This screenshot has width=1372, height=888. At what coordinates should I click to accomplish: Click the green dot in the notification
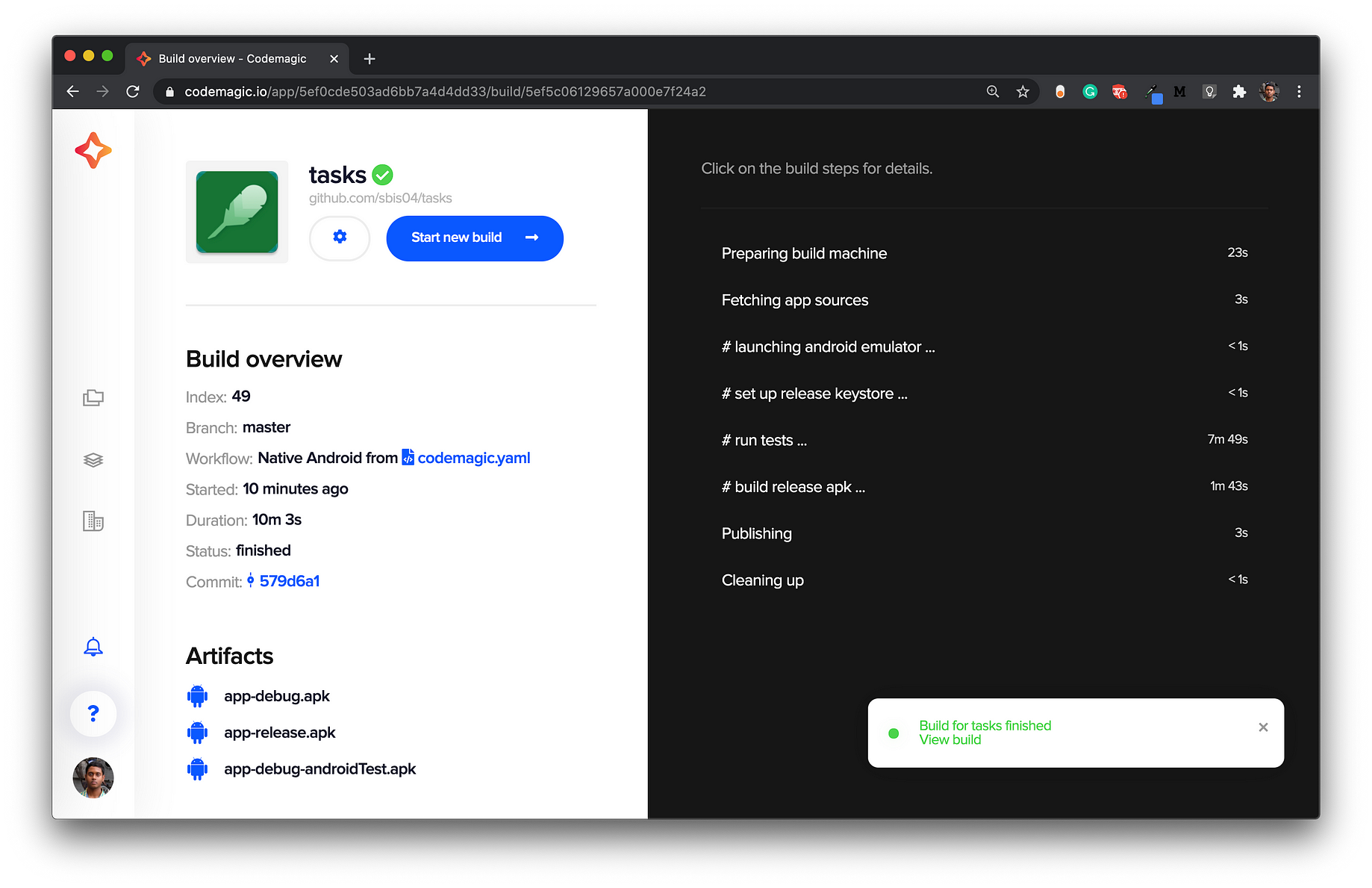tap(894, 733)
